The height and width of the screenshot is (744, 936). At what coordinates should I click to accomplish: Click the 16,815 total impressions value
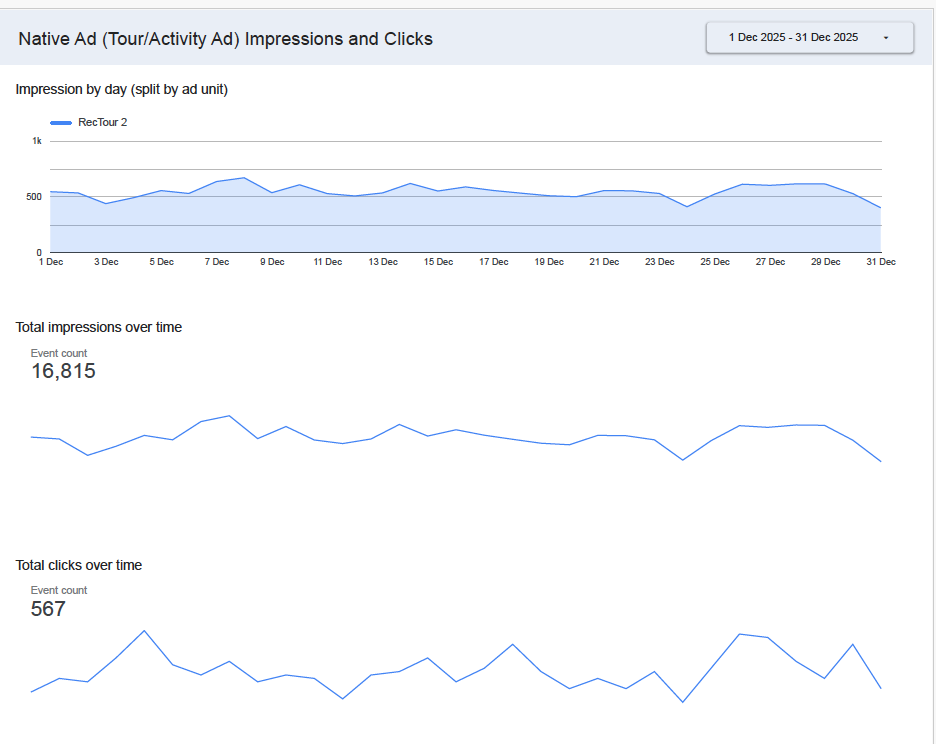click(63, 372)
